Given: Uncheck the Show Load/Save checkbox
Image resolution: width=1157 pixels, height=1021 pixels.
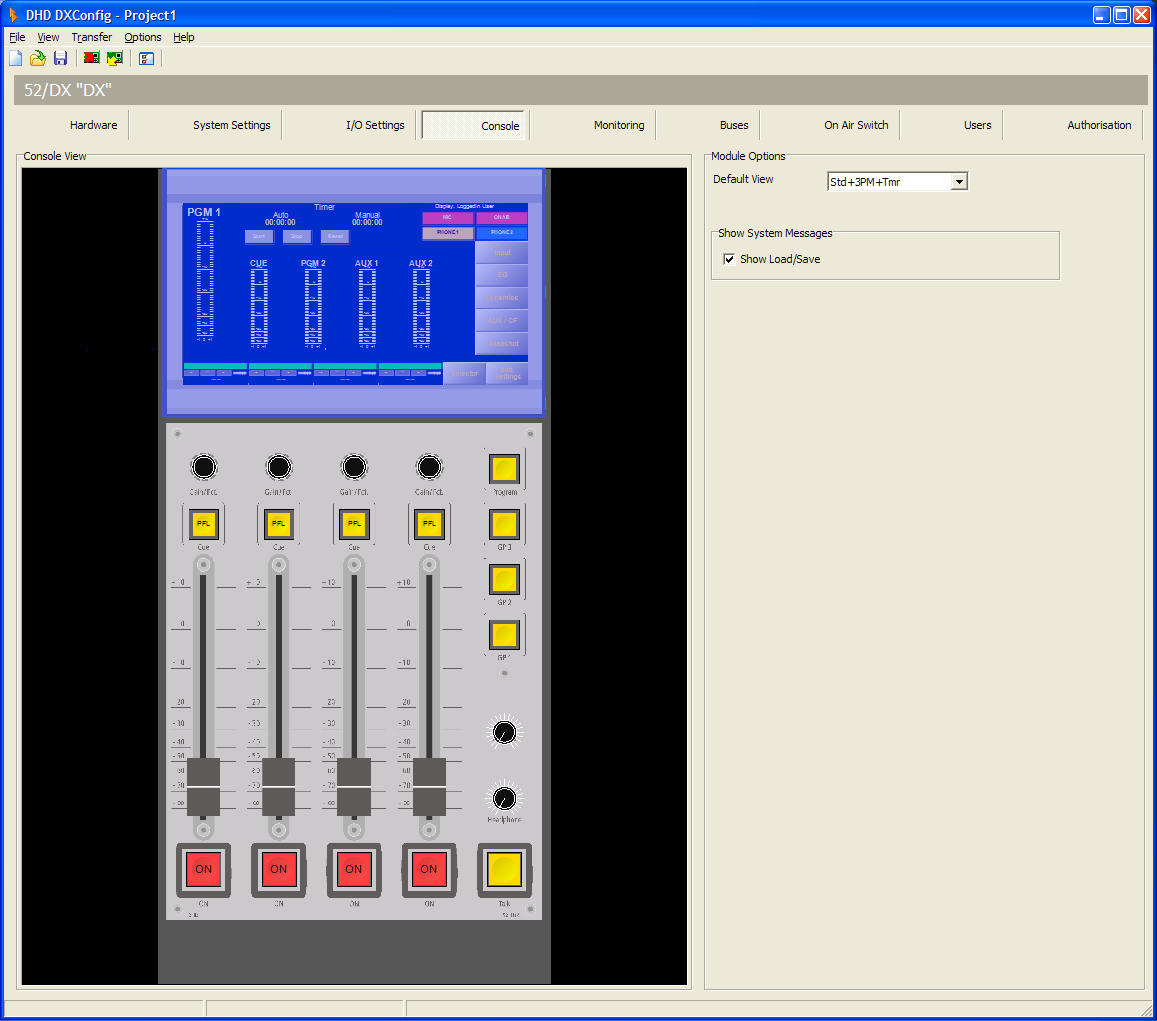Looking at the screenshot, I should [729, 259].
